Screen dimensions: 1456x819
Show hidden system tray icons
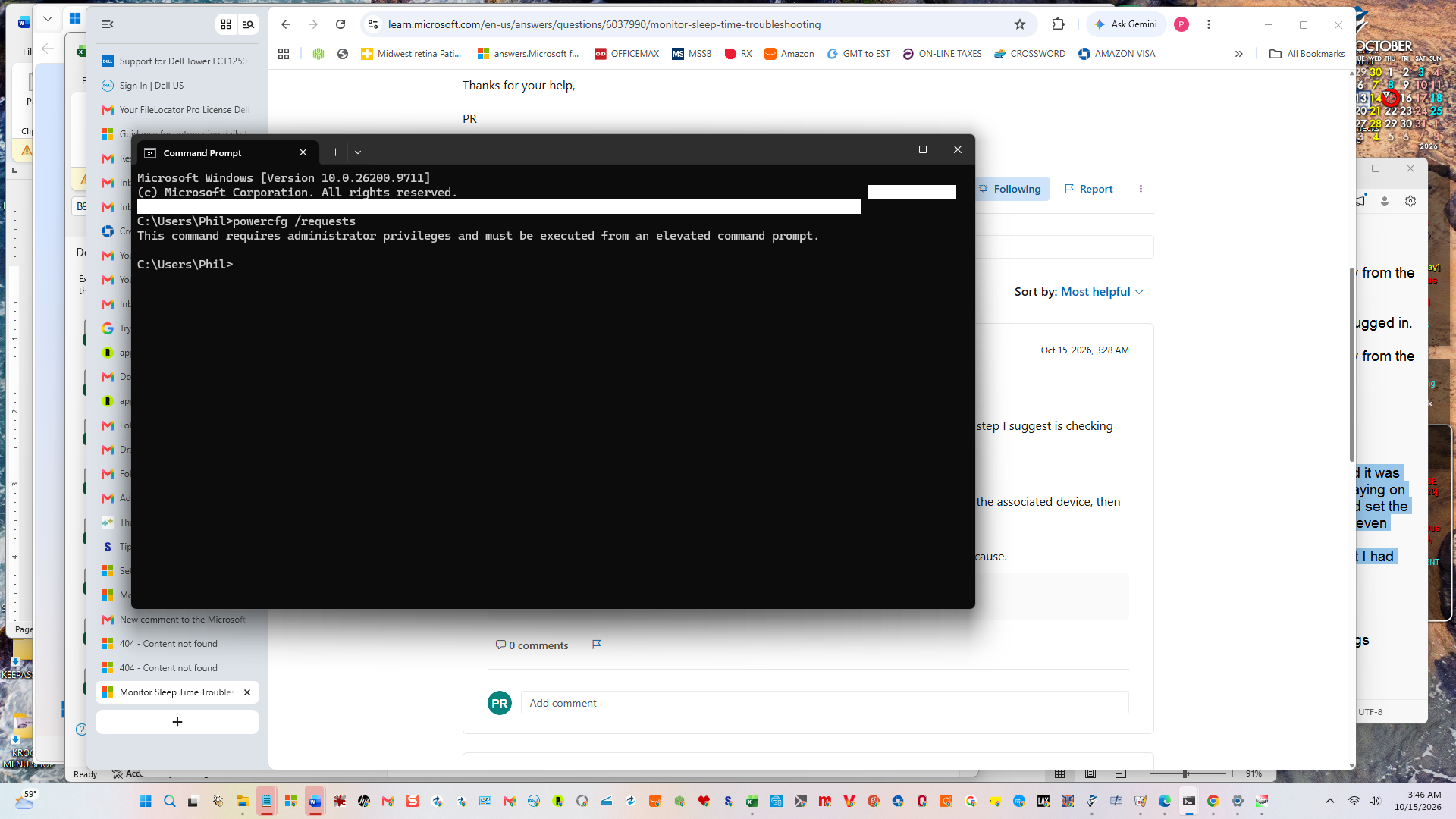point(1330,801)
